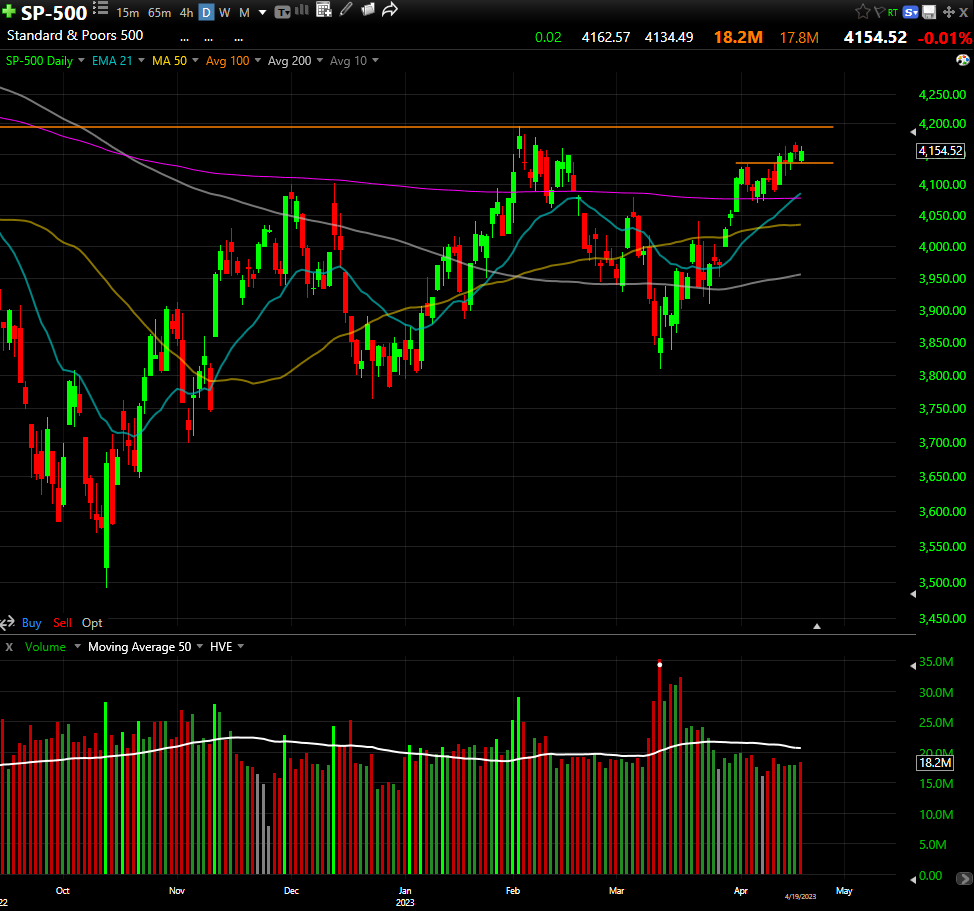974x911 pixels.
Task: Click the third ellipsis under the title
Action: [x=239, y=40]
